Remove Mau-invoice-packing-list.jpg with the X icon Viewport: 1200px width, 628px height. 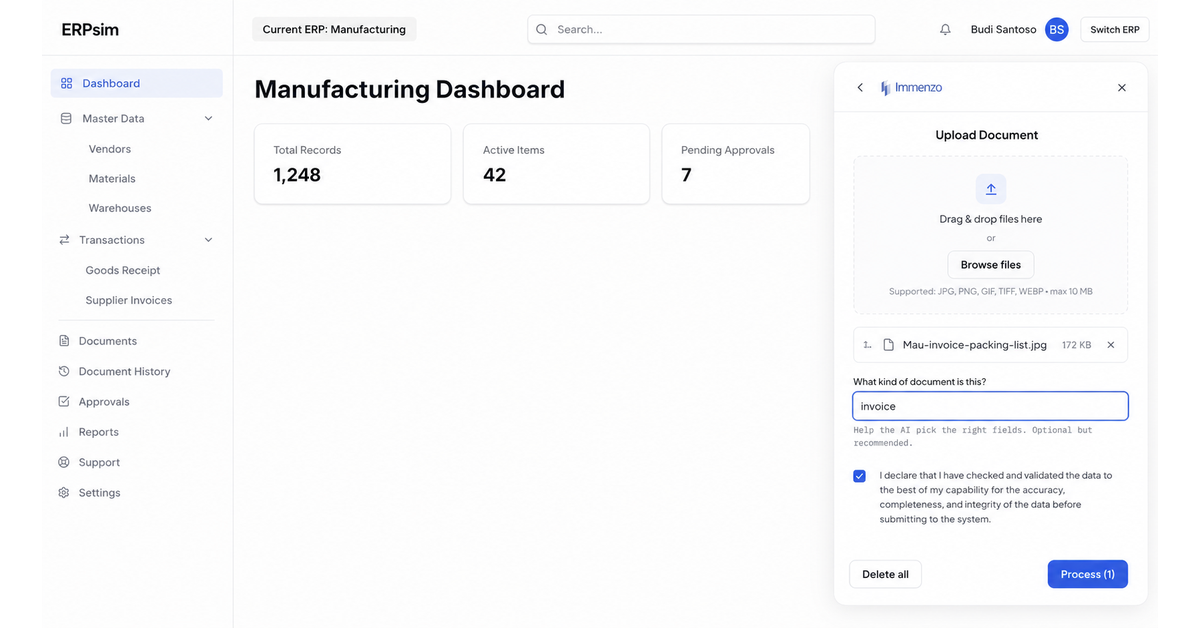[x=1111, y=345]
